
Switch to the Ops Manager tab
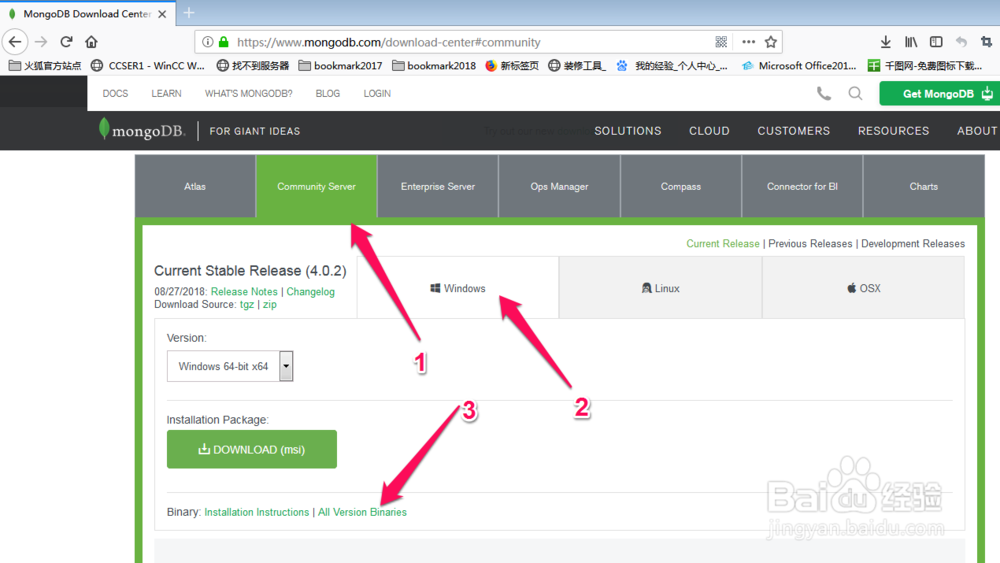[x=559, y=186]
